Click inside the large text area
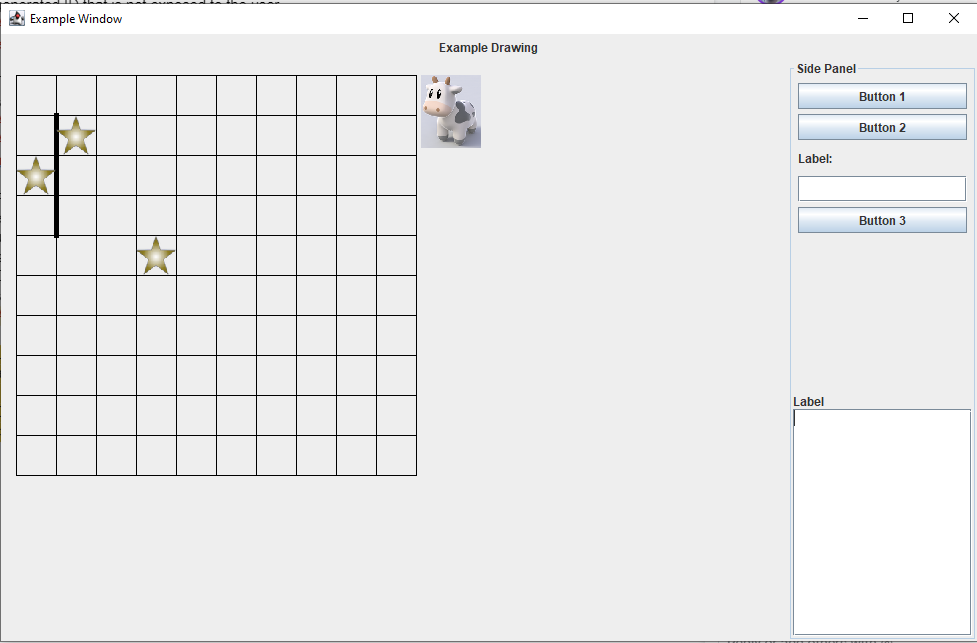The width and height of the screenshot is (977, 643). (881, 520)
